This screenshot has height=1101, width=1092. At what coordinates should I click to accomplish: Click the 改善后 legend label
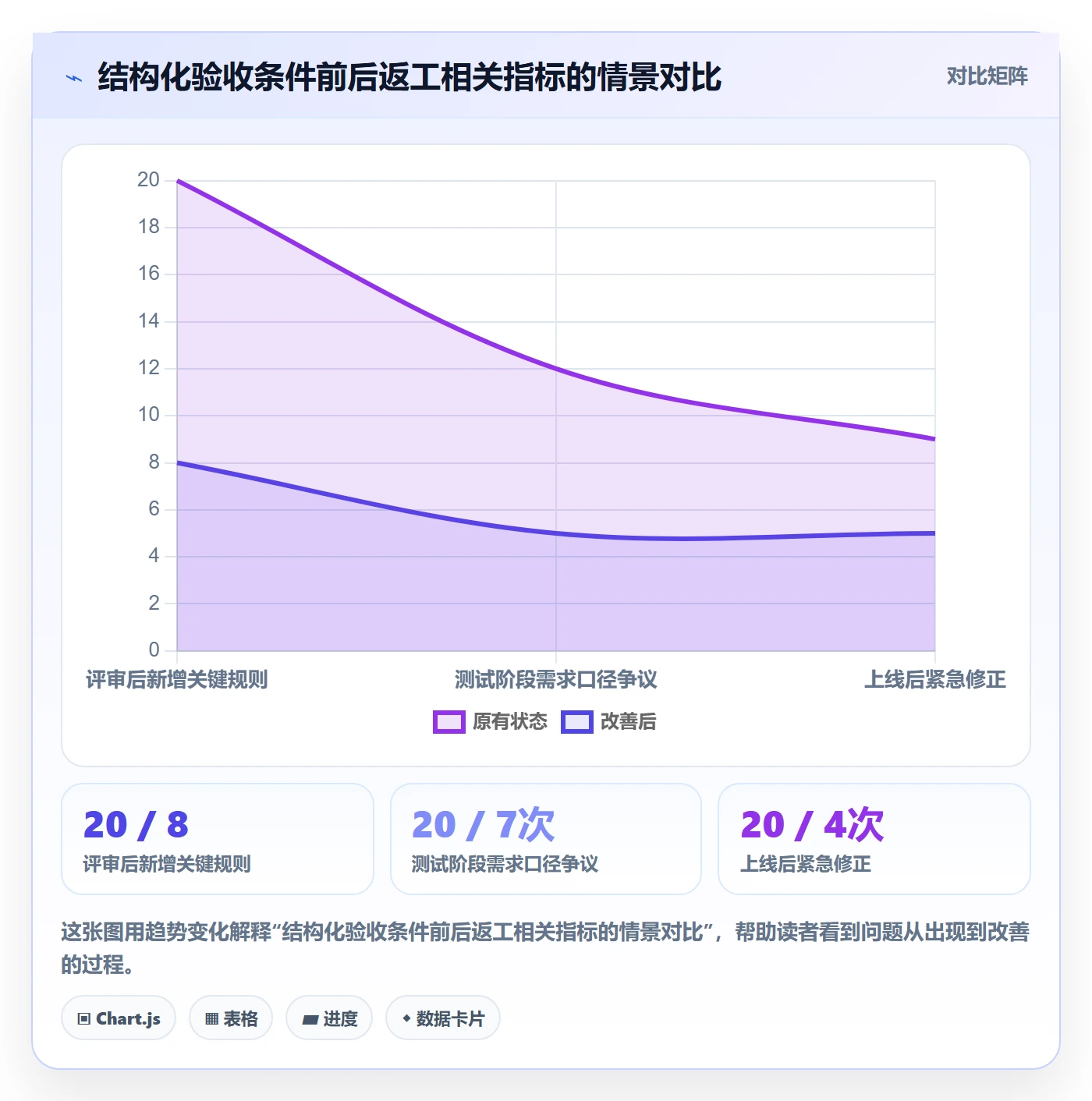[628, 722]
